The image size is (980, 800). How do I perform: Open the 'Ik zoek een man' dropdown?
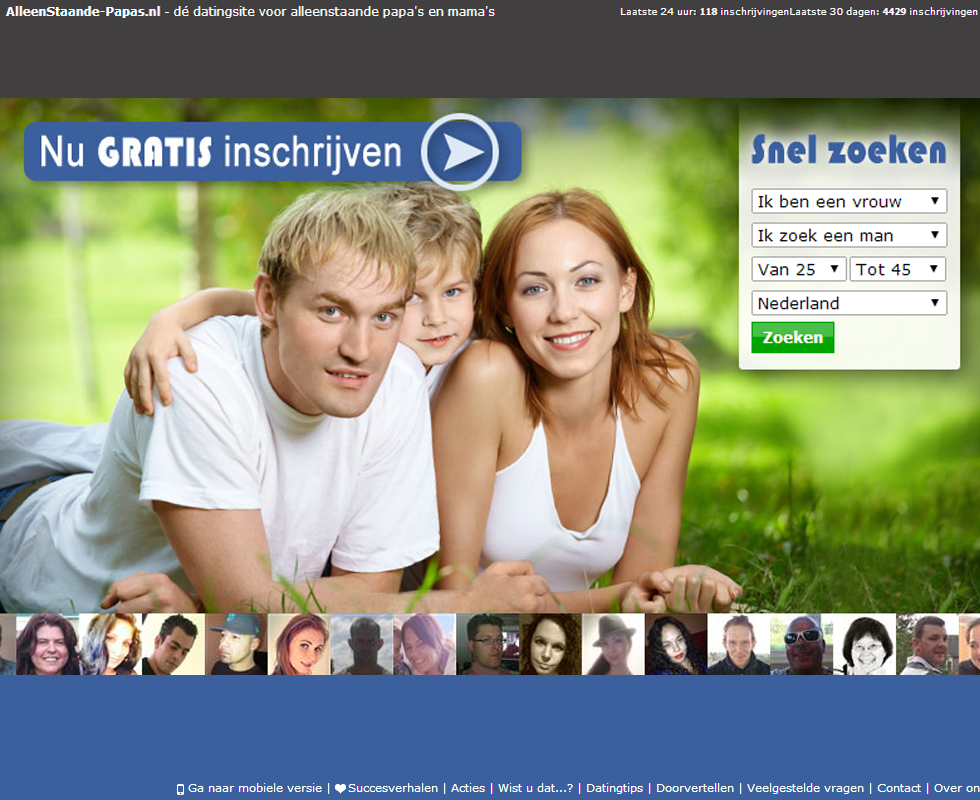point(849,235)
